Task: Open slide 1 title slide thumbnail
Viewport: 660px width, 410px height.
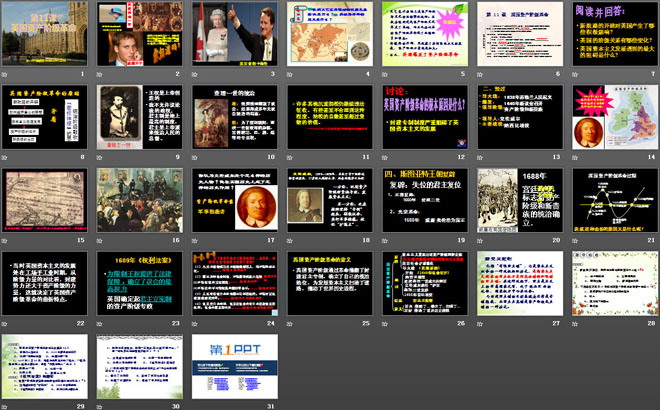Action: 46,35
